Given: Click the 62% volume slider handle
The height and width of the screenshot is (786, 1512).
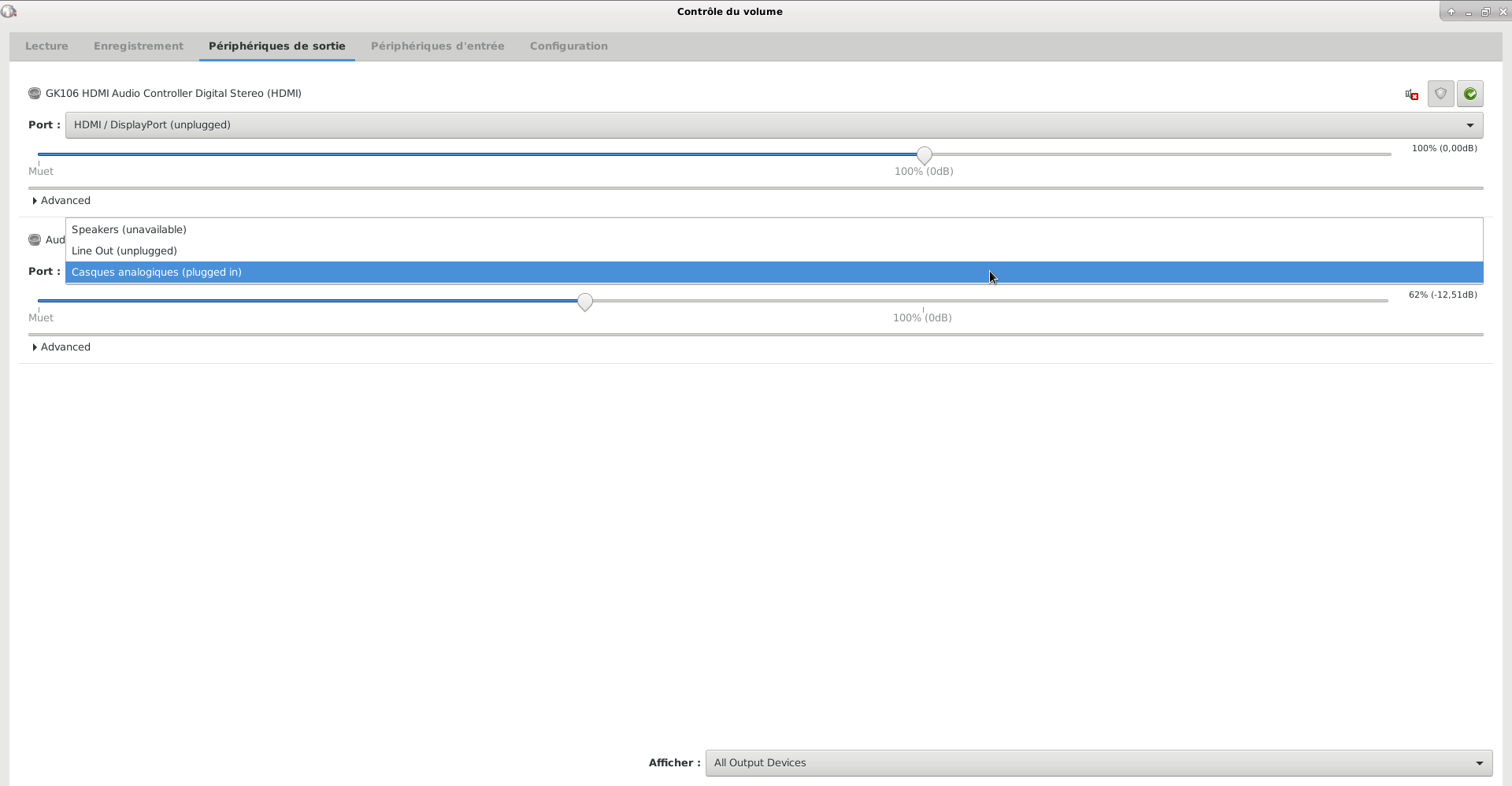Looking at the screenshot, I should [x=584, y=302].
